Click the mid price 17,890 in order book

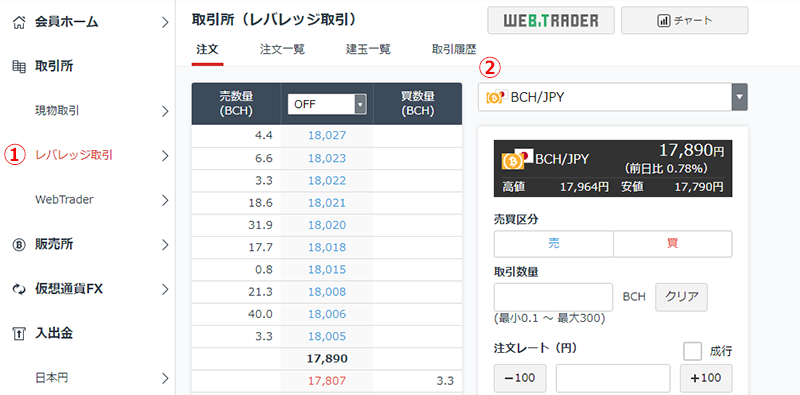(x=327, y=359)
